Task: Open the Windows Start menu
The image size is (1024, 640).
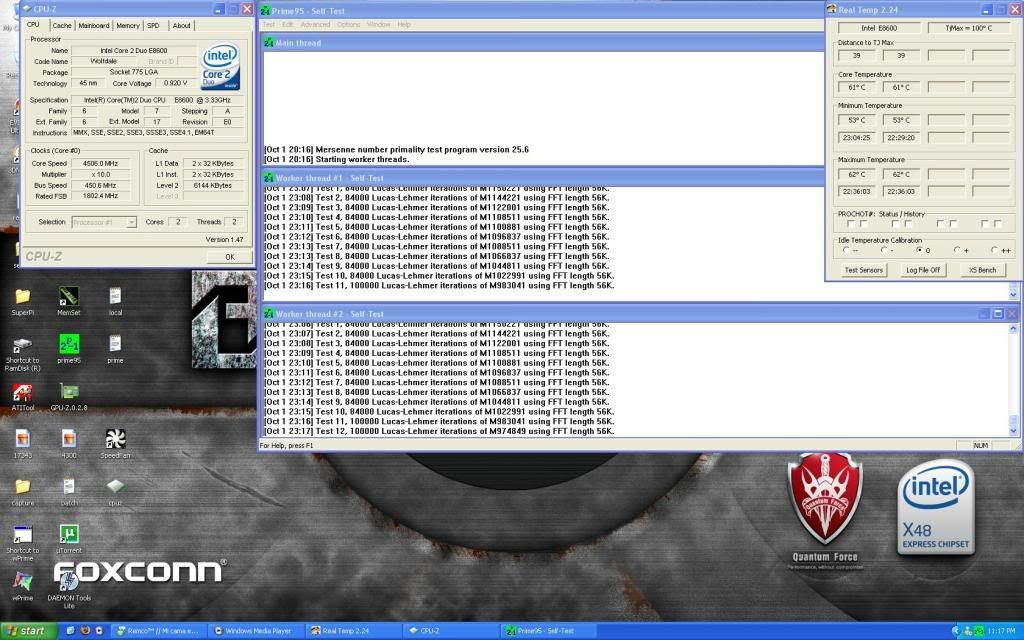Action: [x=28, y=631]
